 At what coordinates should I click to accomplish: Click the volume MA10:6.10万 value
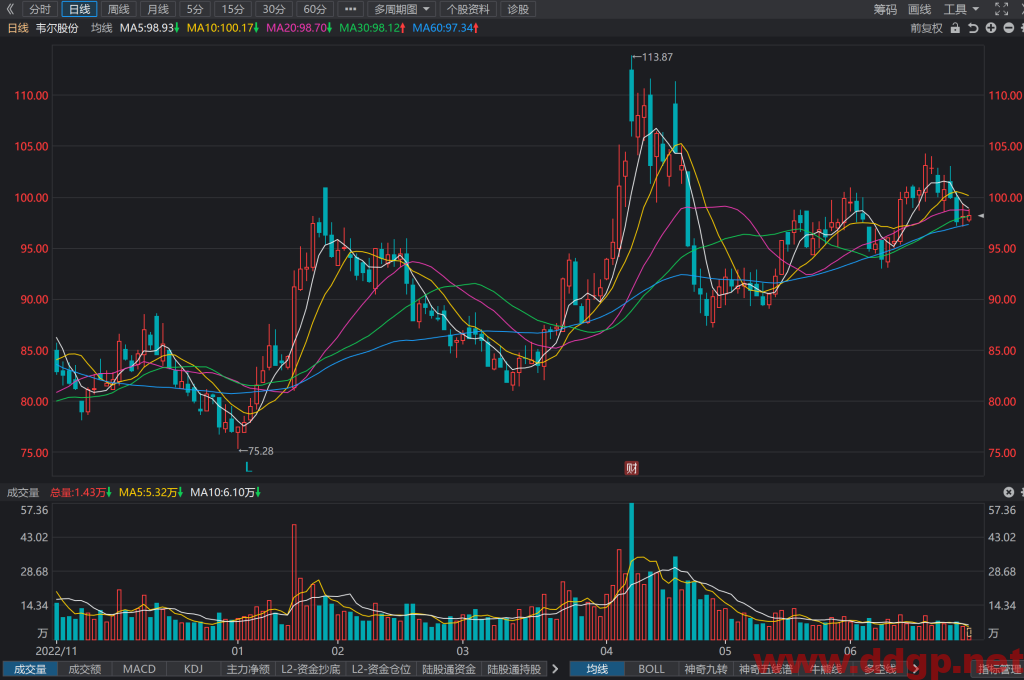(x=225, y=492)
